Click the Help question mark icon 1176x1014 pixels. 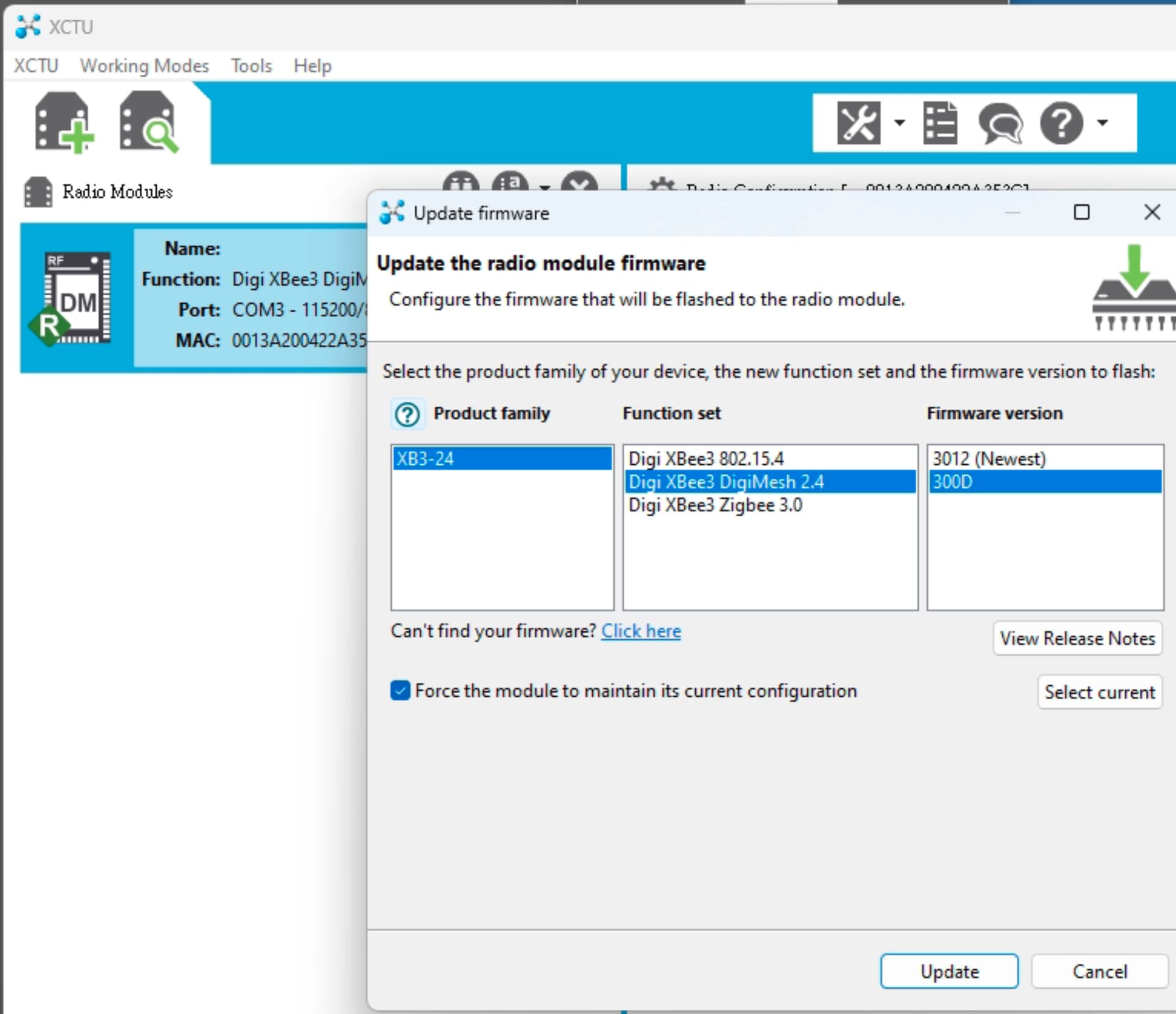(x=1061, y=123)
